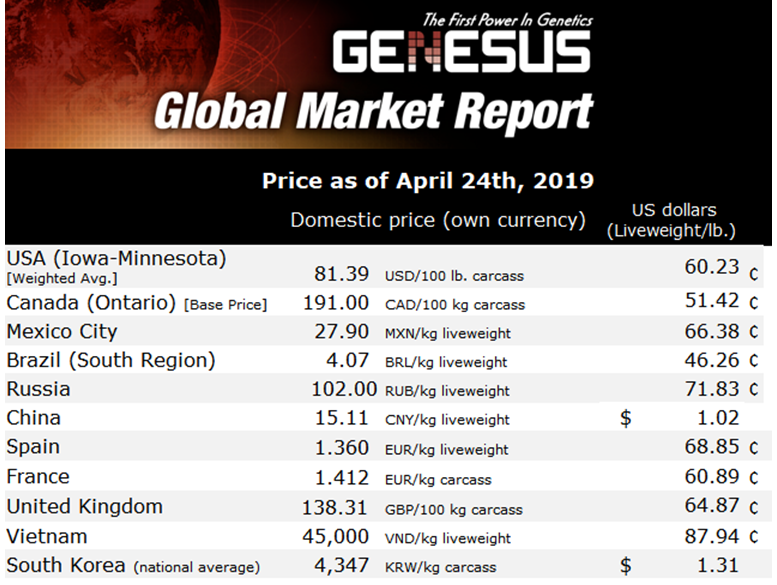Click the 'The First Power In Genetics' tagline
The height and width of the screenshot is (585, 777).
[506, 19]
